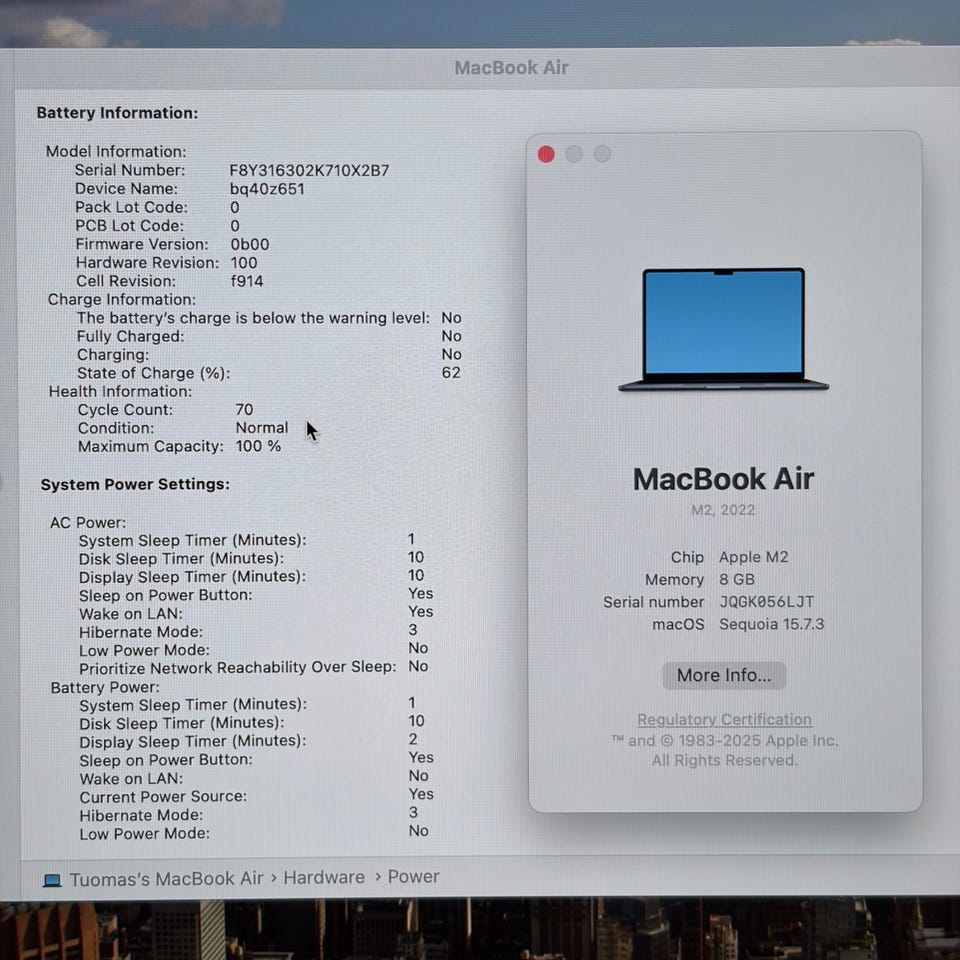Click the grey minimize button of About window
The height and width of the screenshot is (960, 960).
coord(574,154)
